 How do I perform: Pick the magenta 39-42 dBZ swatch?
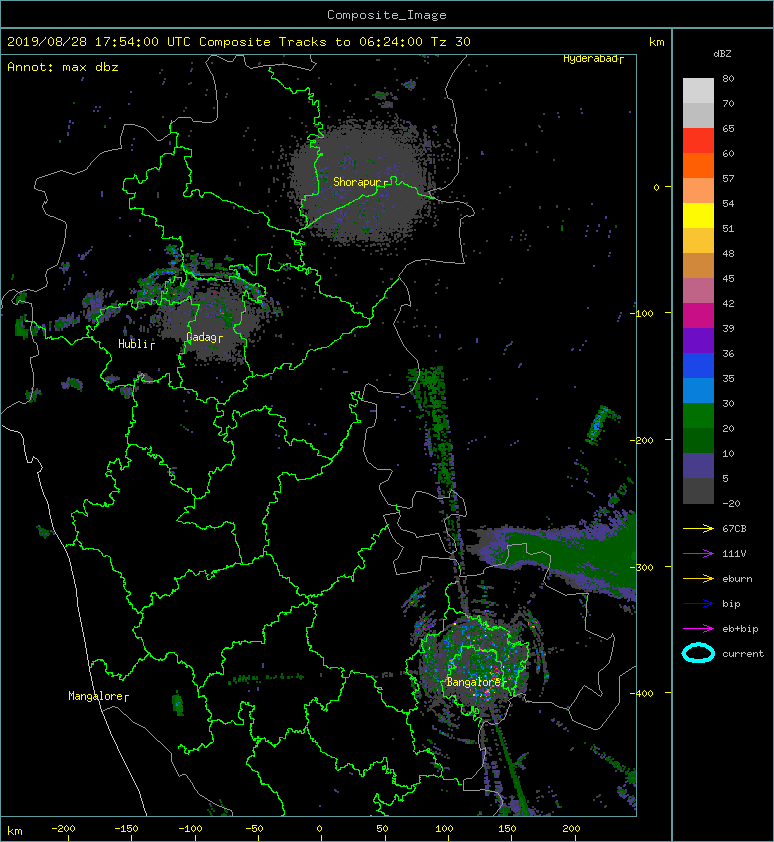(698, 316)
